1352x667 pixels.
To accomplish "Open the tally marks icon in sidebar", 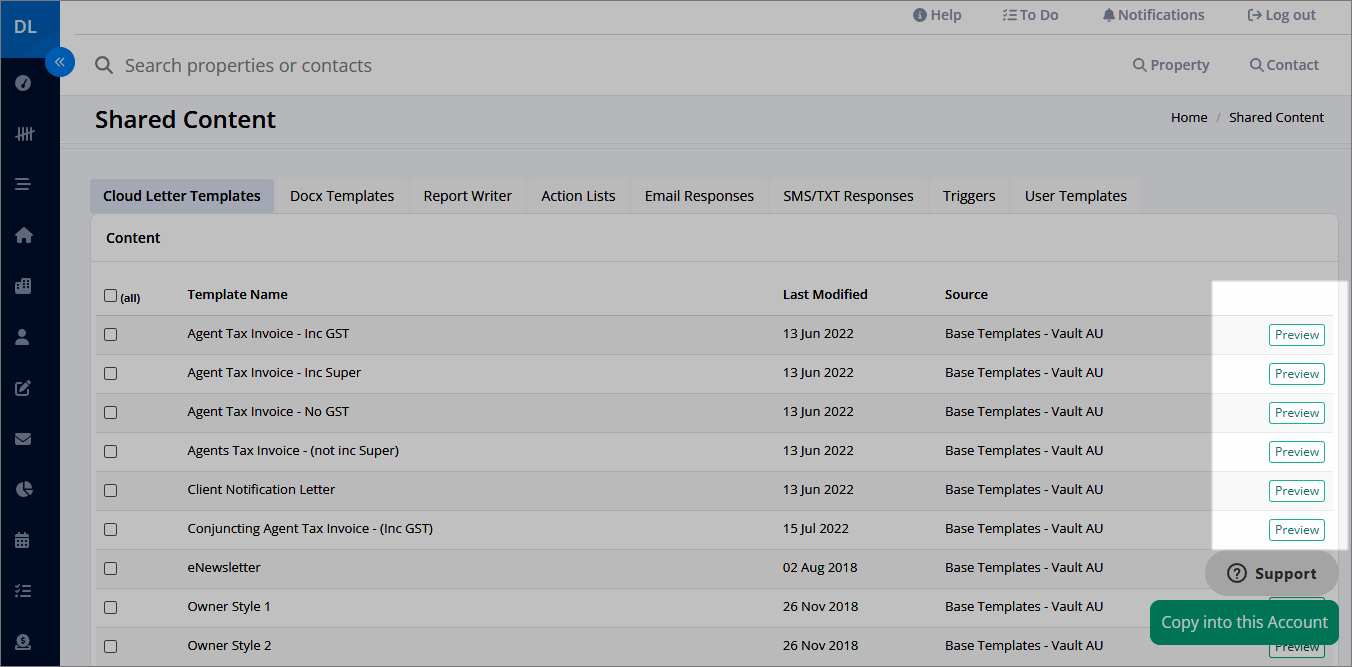I will (x=25, y=133).
